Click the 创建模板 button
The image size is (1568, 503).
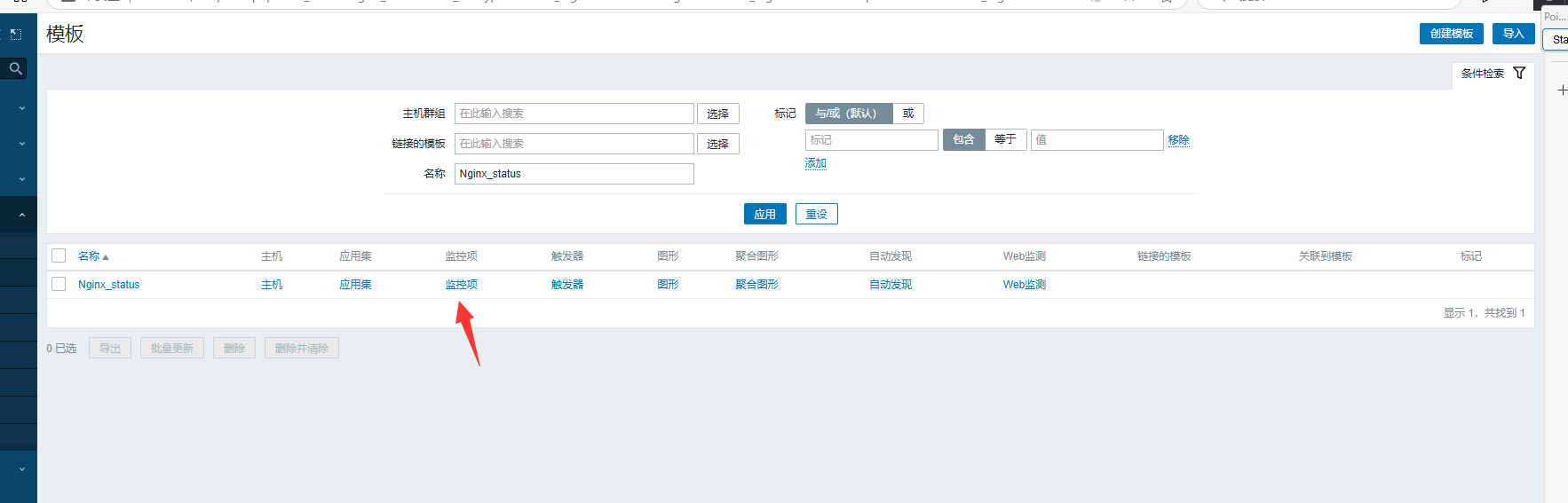click(x=1451, y=34)
